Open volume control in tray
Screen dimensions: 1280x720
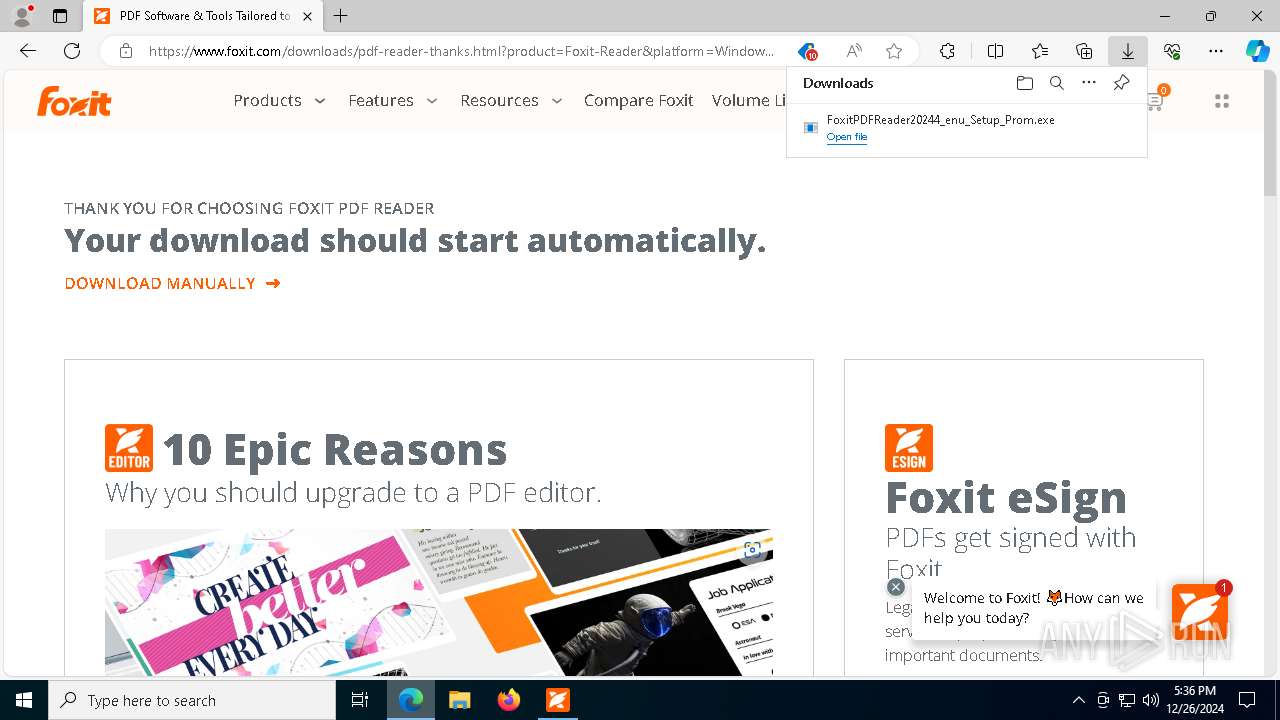pos(1151,700)
